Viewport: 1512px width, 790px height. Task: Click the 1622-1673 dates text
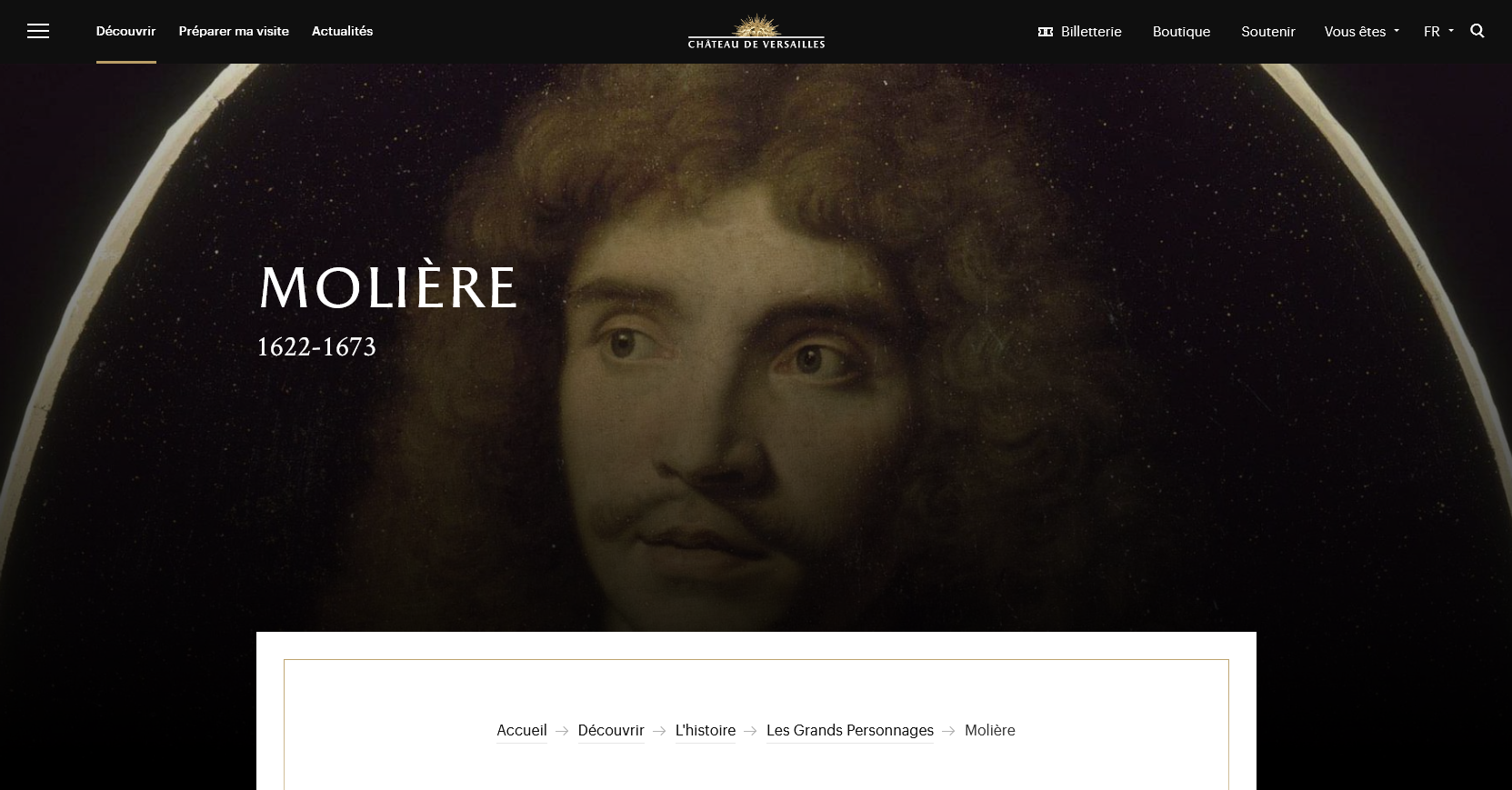[316, 347]
